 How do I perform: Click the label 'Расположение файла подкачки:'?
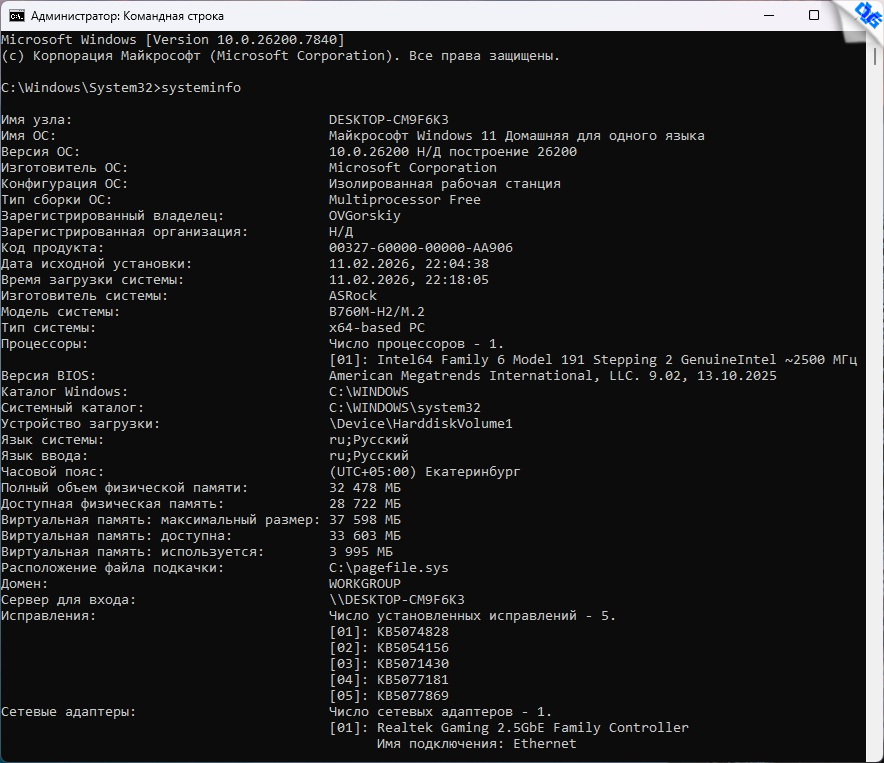click(x=112, y=567)
